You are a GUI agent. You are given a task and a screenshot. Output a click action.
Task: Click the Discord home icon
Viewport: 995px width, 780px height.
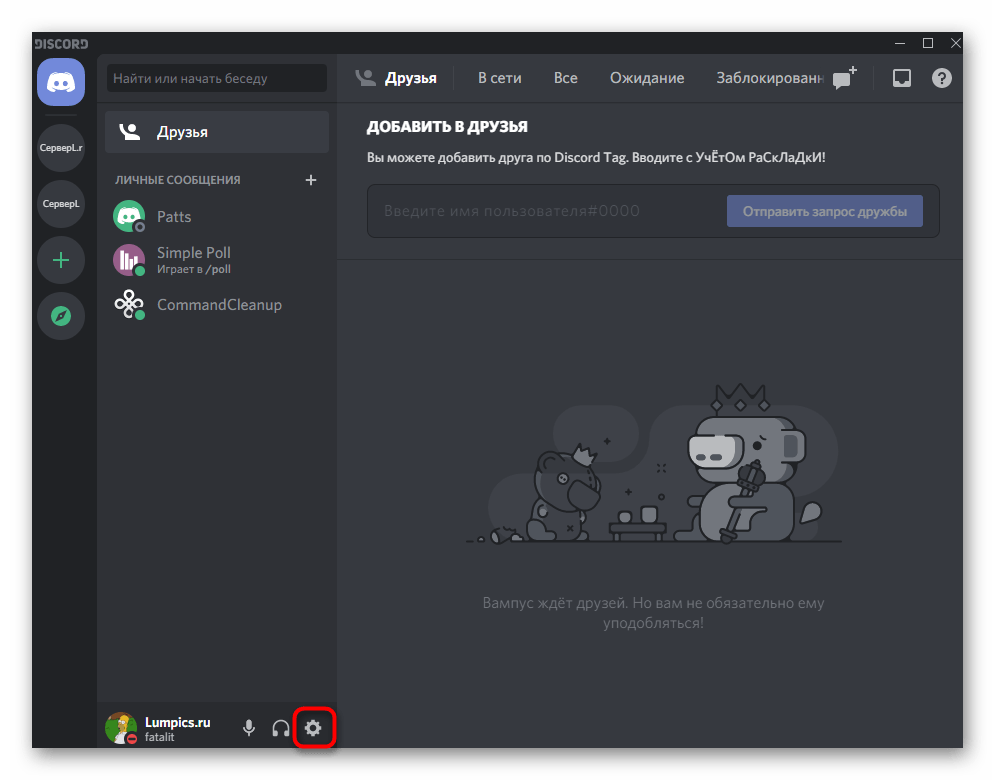coord(61,82)
